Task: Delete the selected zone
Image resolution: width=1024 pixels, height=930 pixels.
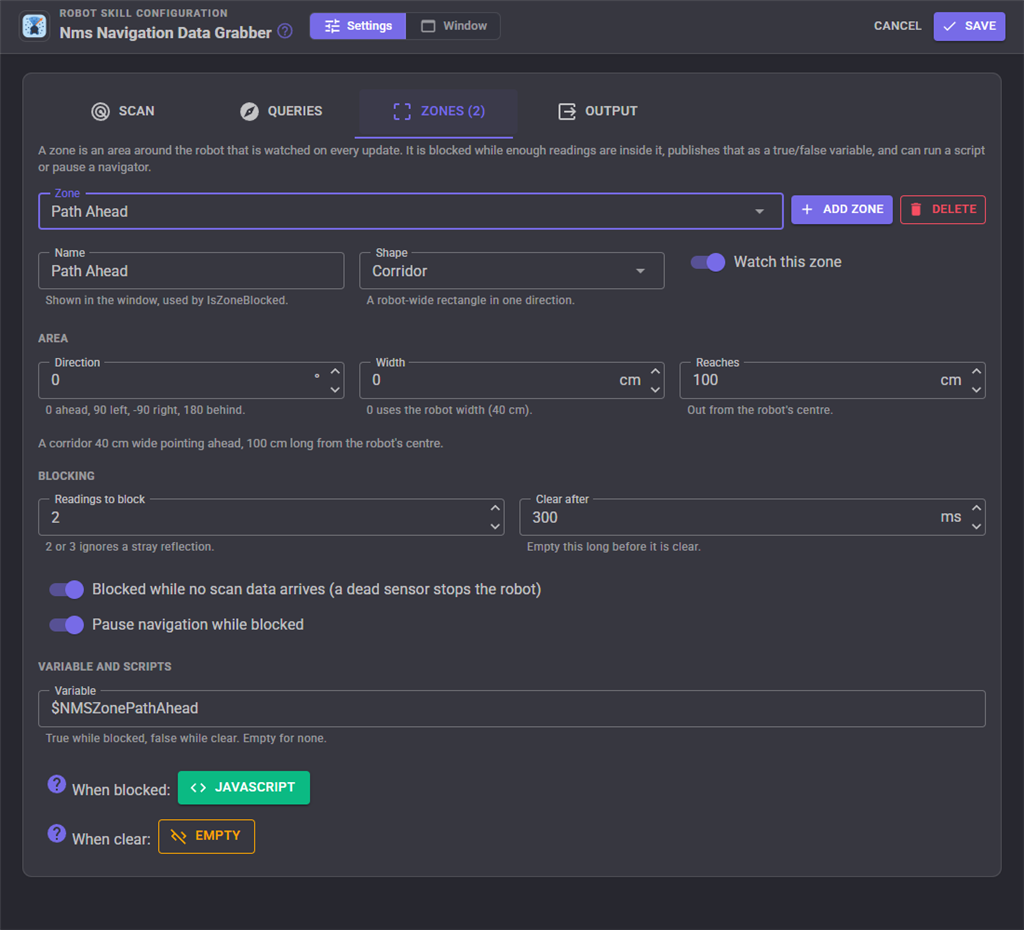Action: click(942, 210)
